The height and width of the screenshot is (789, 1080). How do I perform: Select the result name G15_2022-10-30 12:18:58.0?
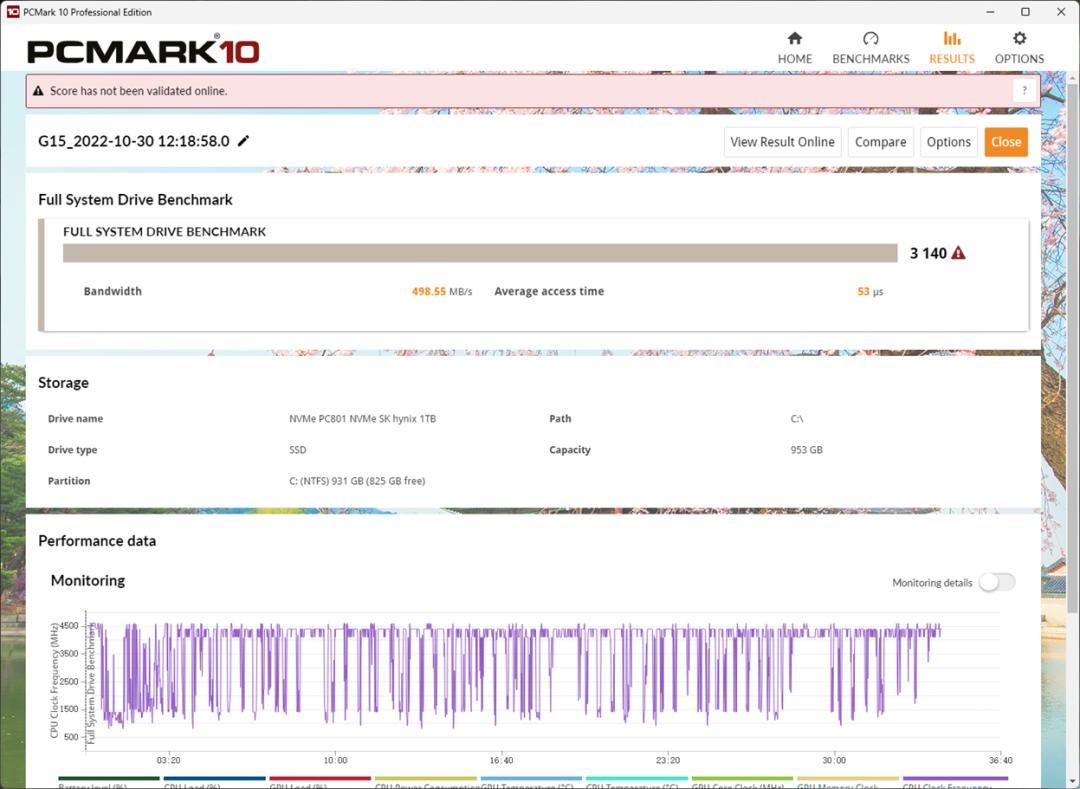pos(134,141)
